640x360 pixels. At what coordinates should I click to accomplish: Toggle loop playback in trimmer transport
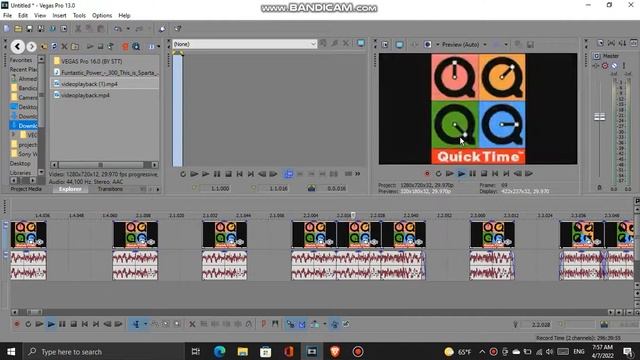point(183,174)
